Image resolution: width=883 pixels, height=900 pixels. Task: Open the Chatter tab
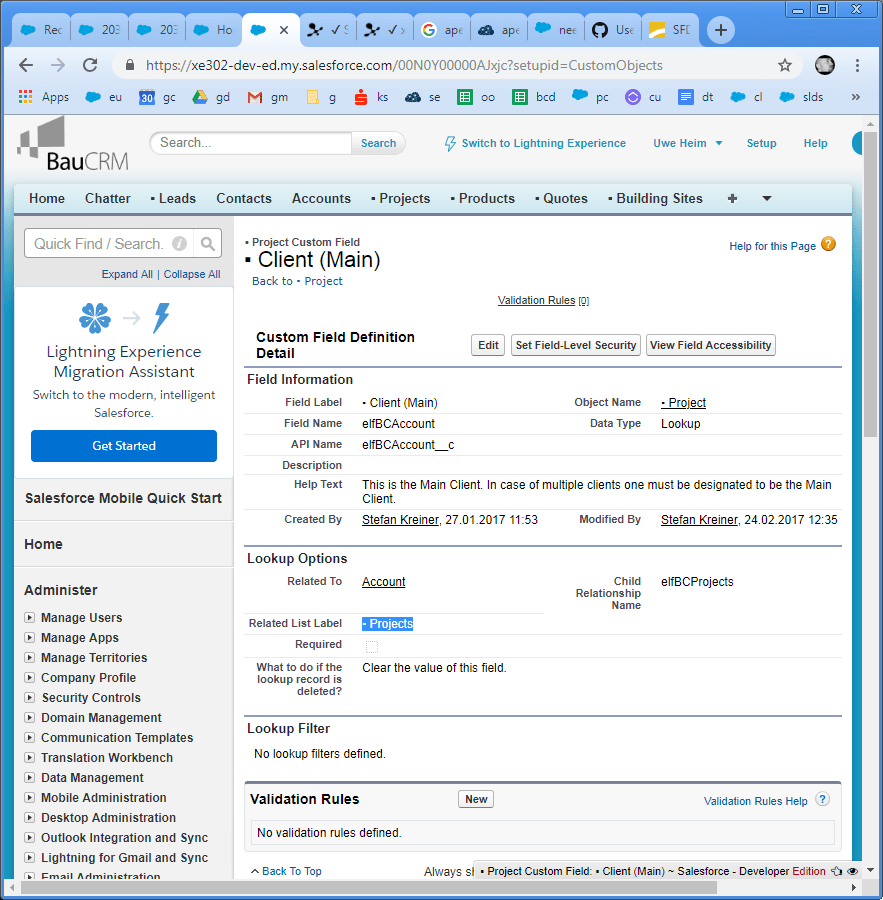point(107,198)
